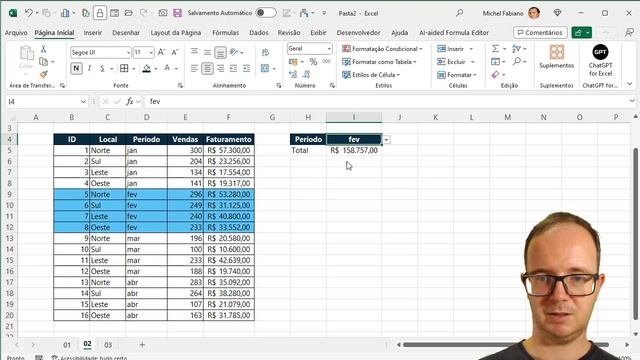This screenshot has height=360, width=640.
Task: Click the camera icon in quick access toolbar
Action: (162, 13)
